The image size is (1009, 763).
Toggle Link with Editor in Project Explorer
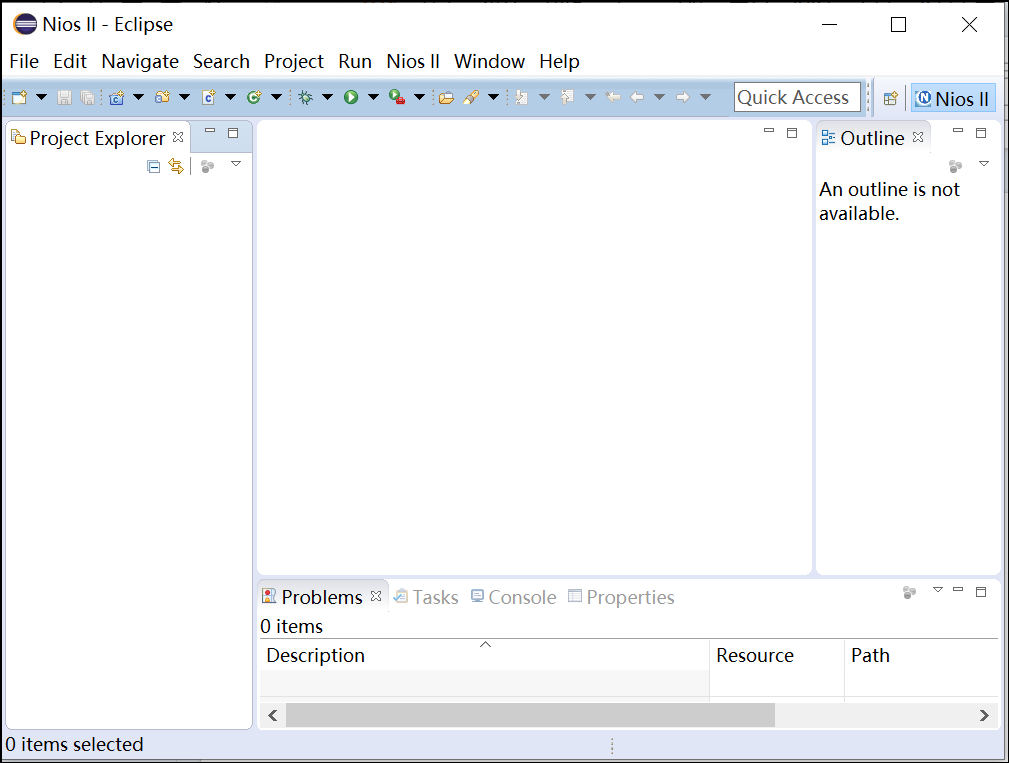176,166
